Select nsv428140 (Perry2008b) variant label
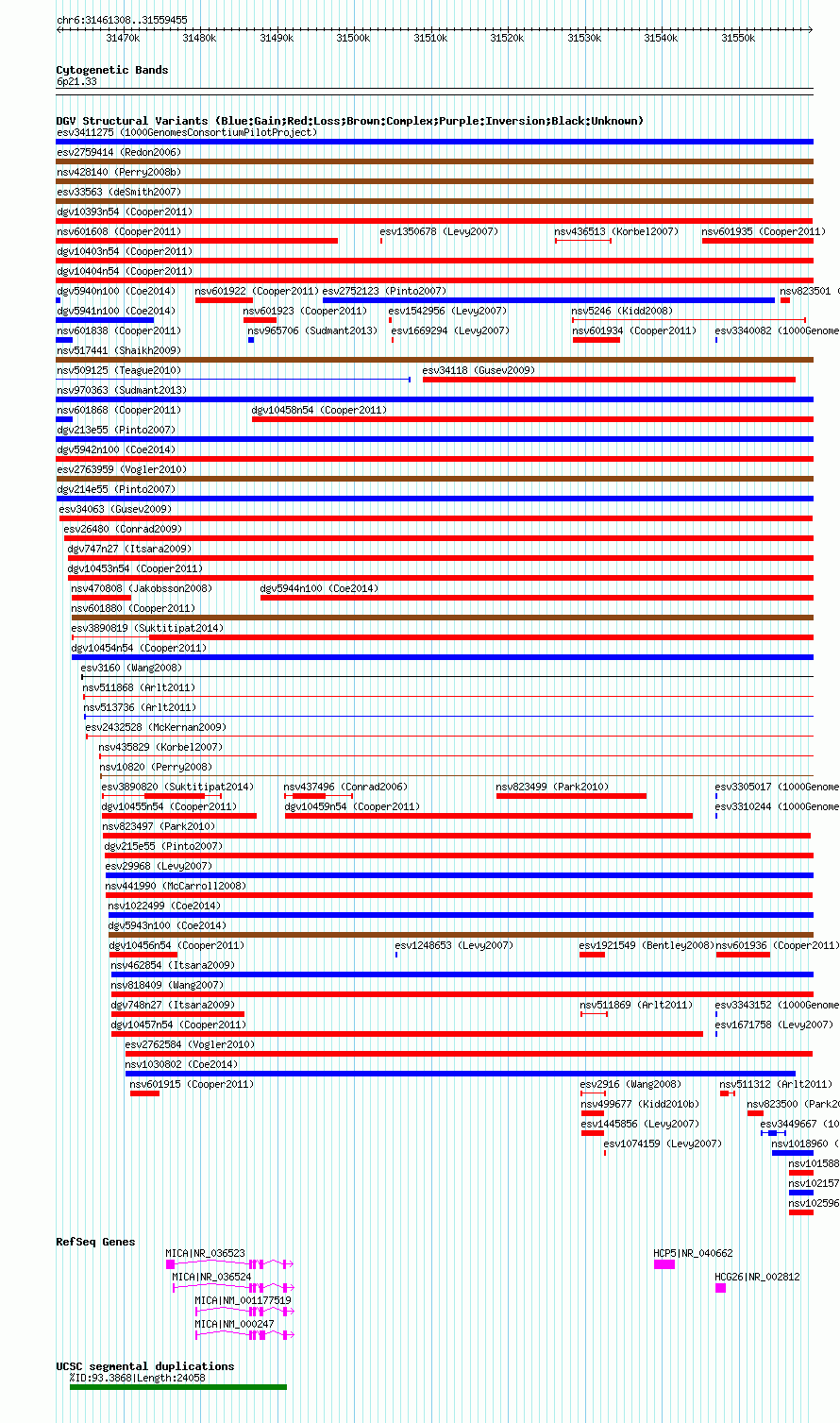Screen dimensions: 840x1423 [119, 172]
